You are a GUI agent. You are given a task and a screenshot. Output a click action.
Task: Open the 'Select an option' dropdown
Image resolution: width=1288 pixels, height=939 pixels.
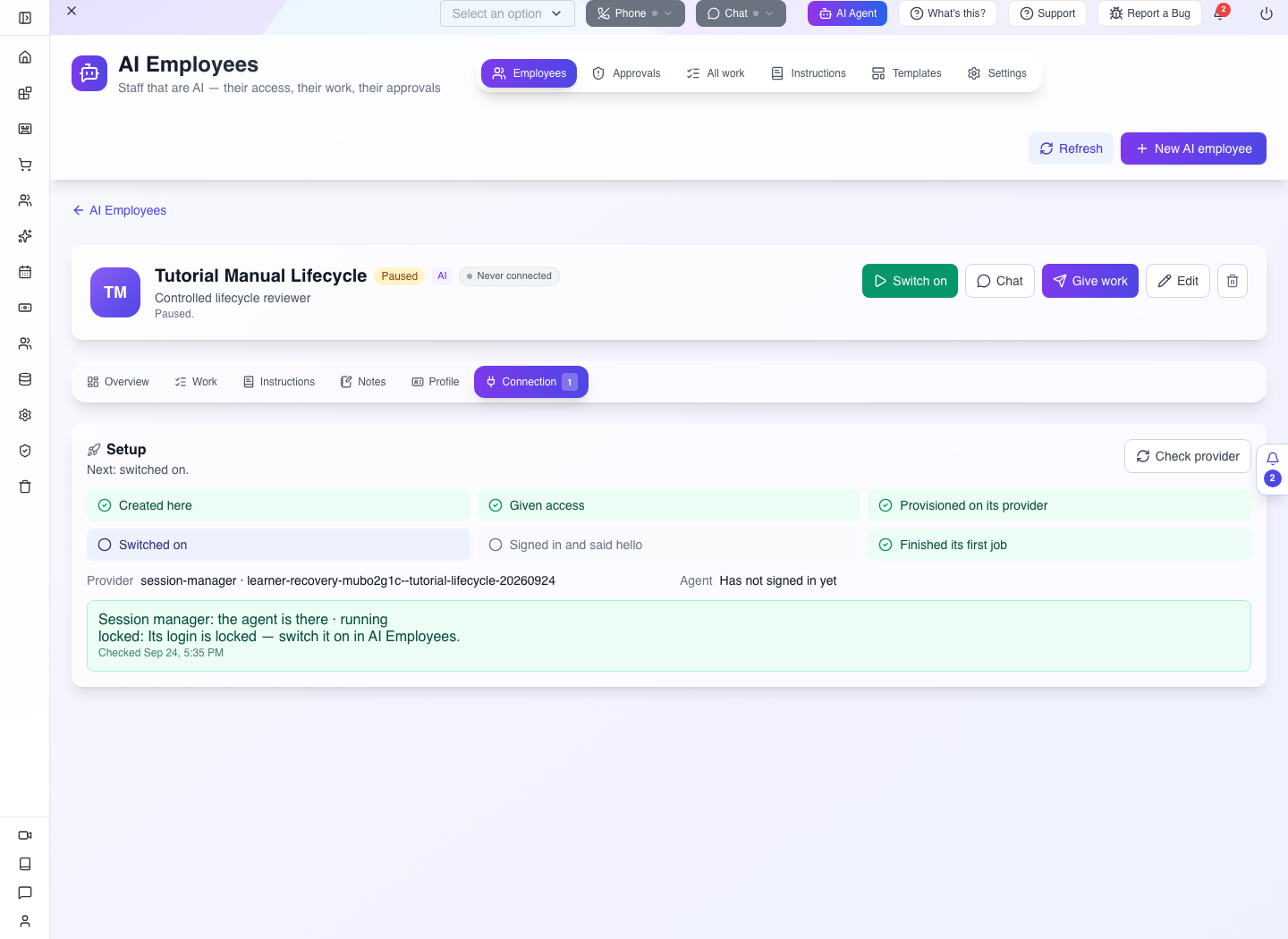coord(507,13)
